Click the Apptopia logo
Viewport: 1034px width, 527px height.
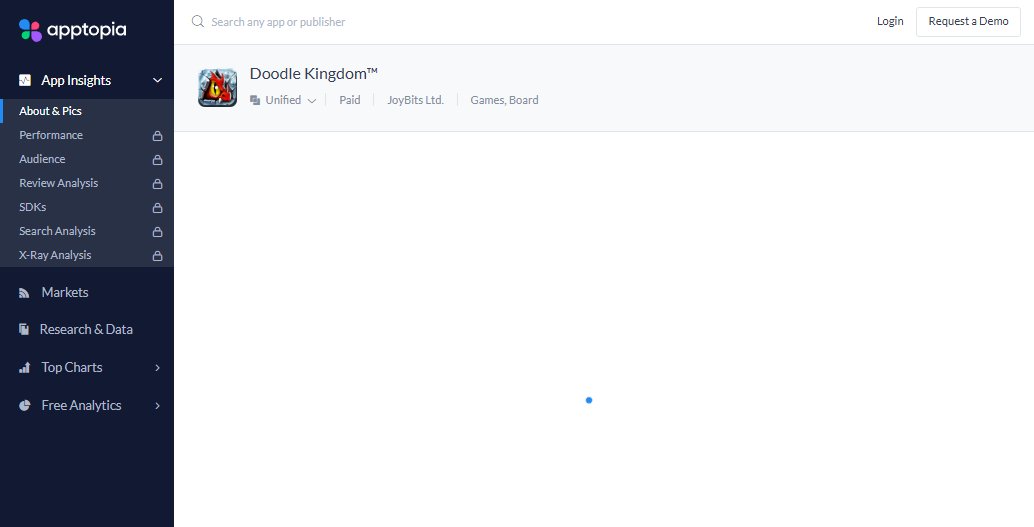(73, 30)
